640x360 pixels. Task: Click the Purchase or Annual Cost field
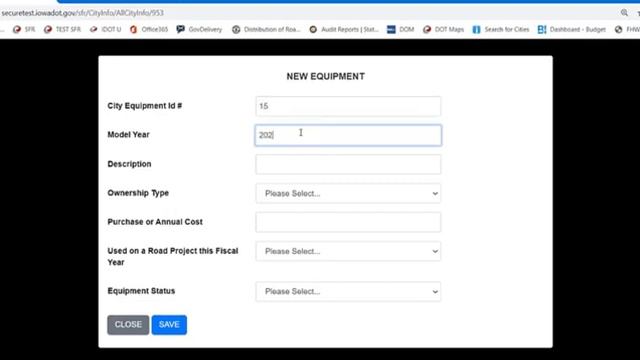348,222
